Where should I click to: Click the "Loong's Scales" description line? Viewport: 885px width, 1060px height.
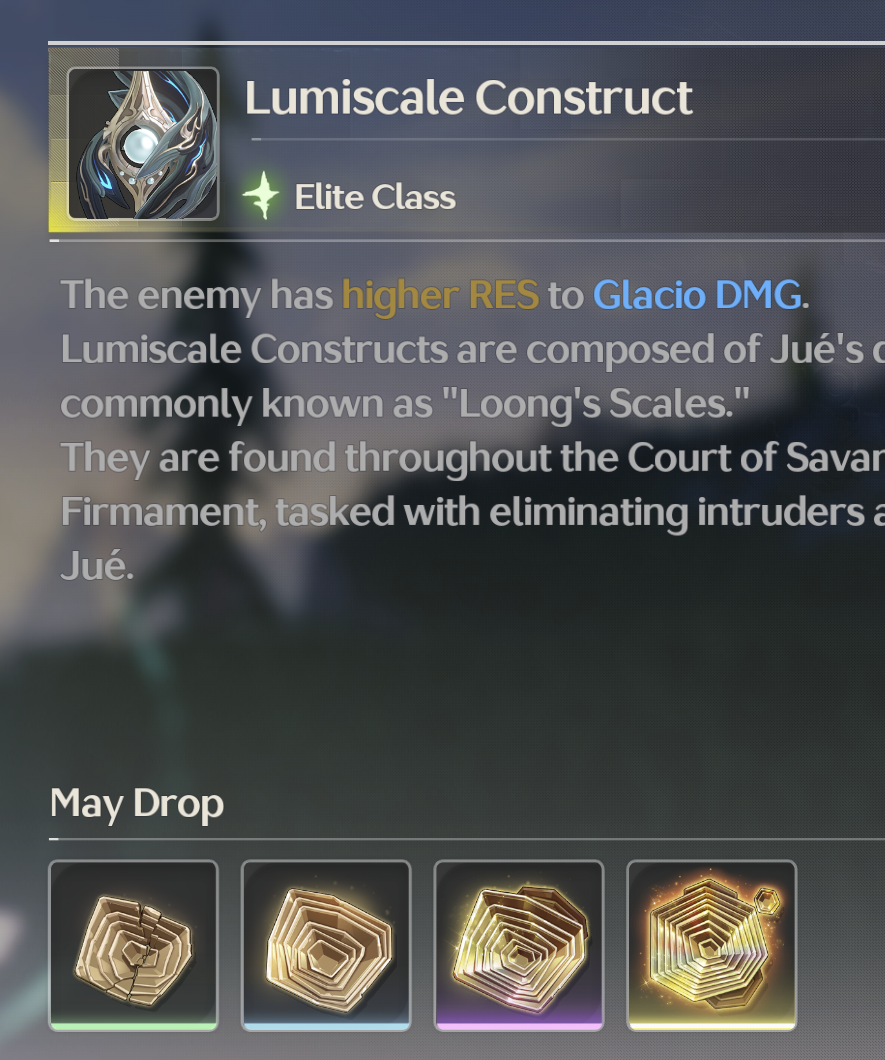[x=405, y=405]
